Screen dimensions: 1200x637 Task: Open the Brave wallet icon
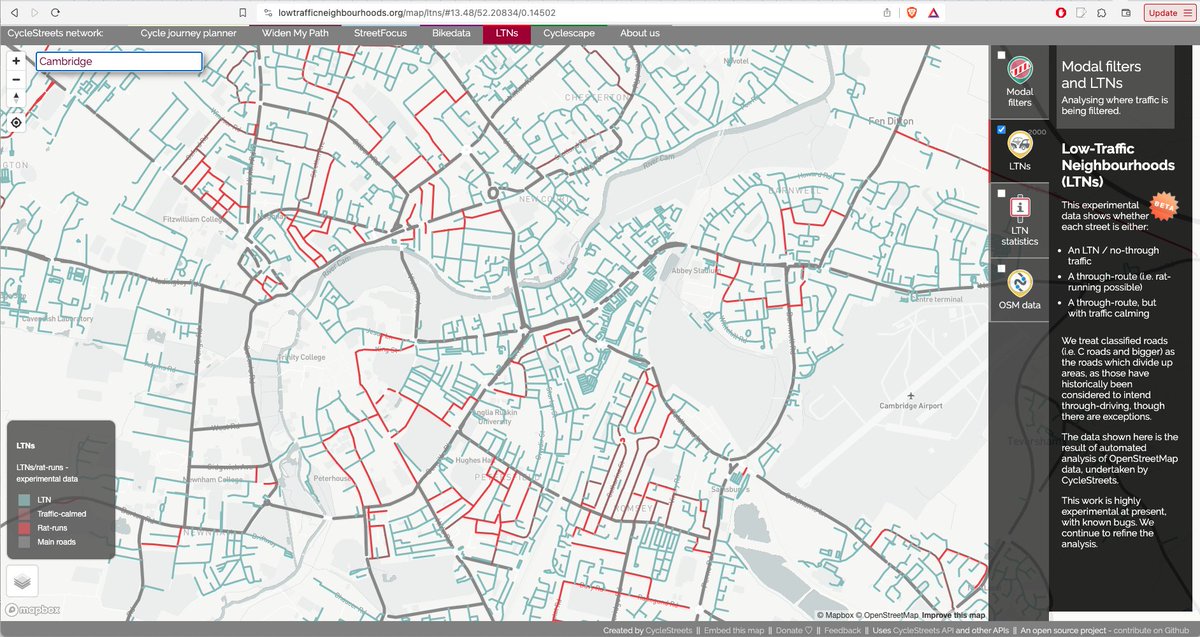click(1125, 13)
